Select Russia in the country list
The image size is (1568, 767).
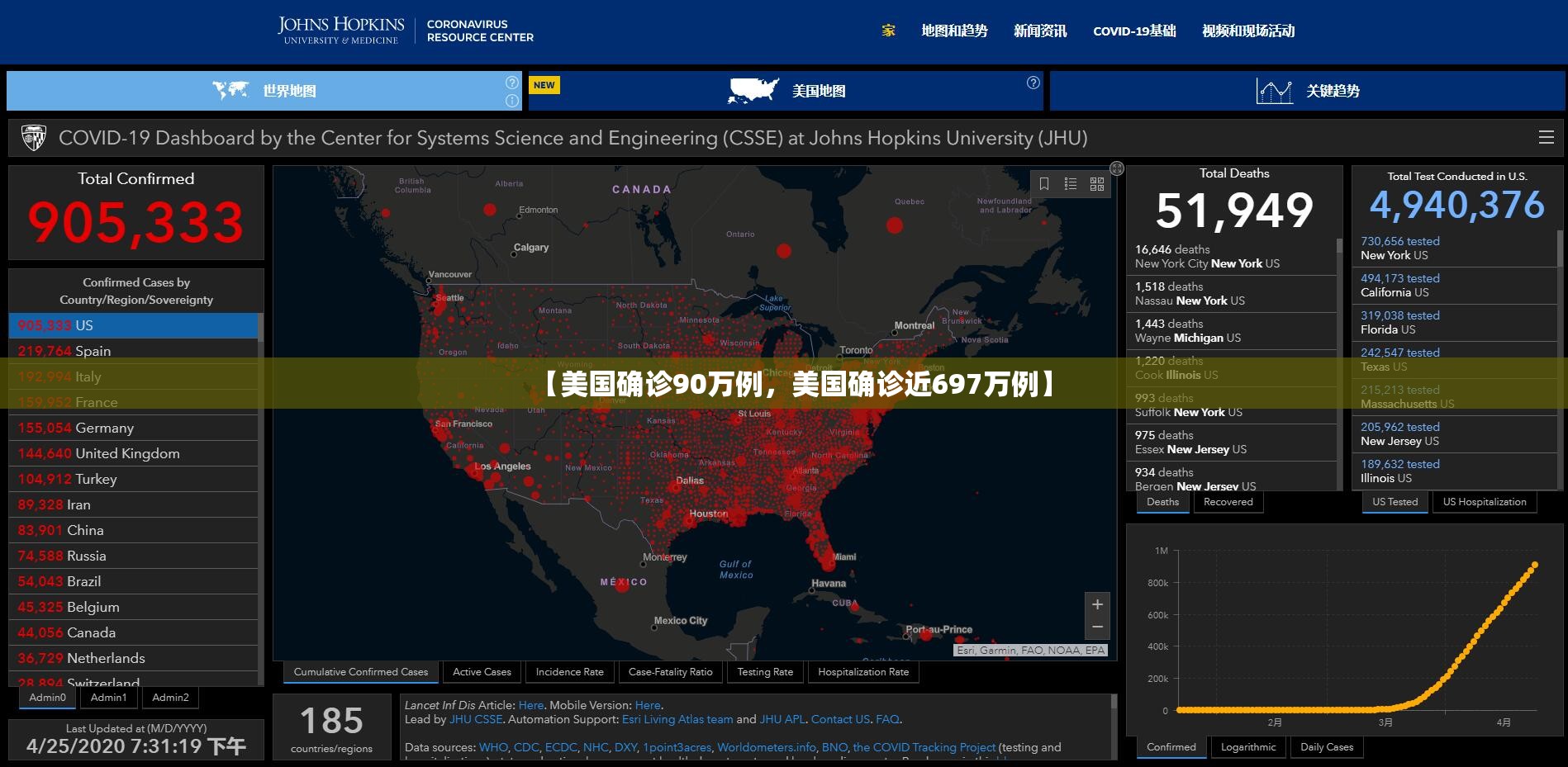133,556
